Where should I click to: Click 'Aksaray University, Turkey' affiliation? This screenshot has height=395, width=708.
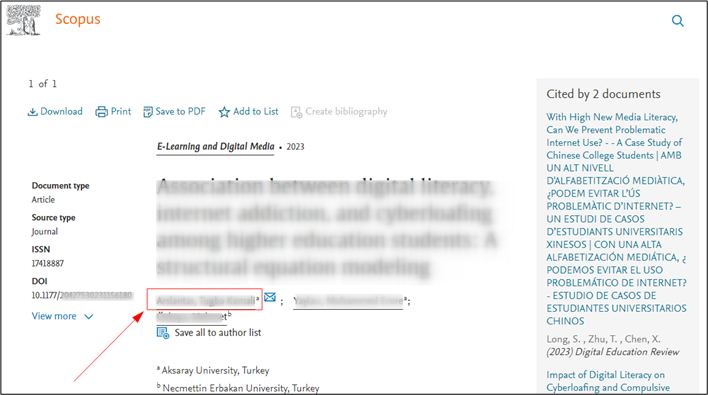215,371
